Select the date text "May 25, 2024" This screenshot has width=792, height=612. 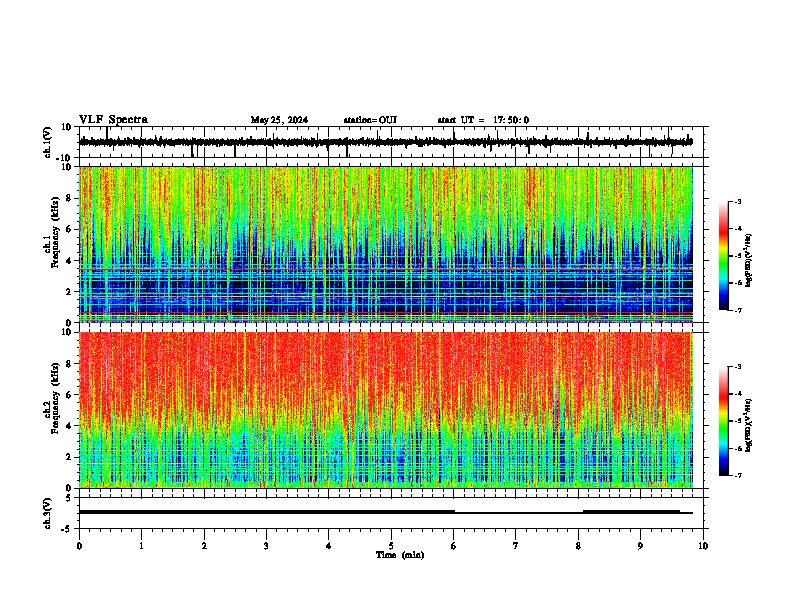[x=279, y=120]
